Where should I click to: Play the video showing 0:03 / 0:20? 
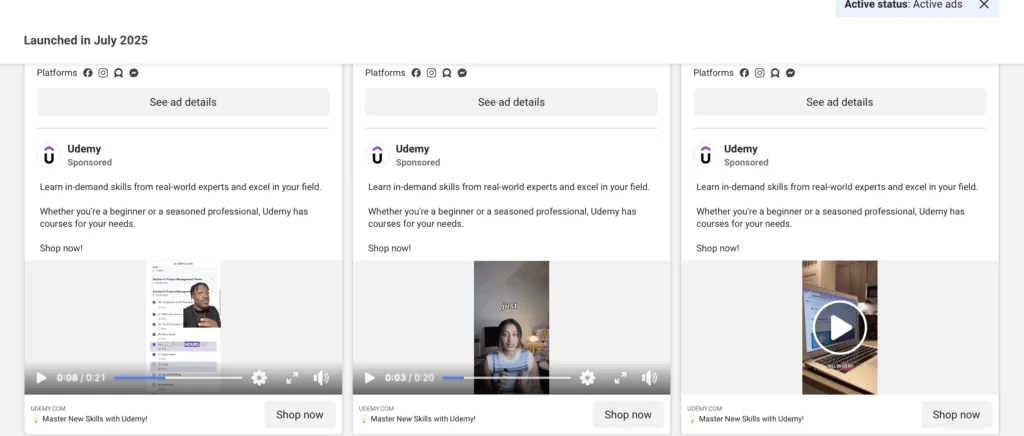click(x=369, y=378)
